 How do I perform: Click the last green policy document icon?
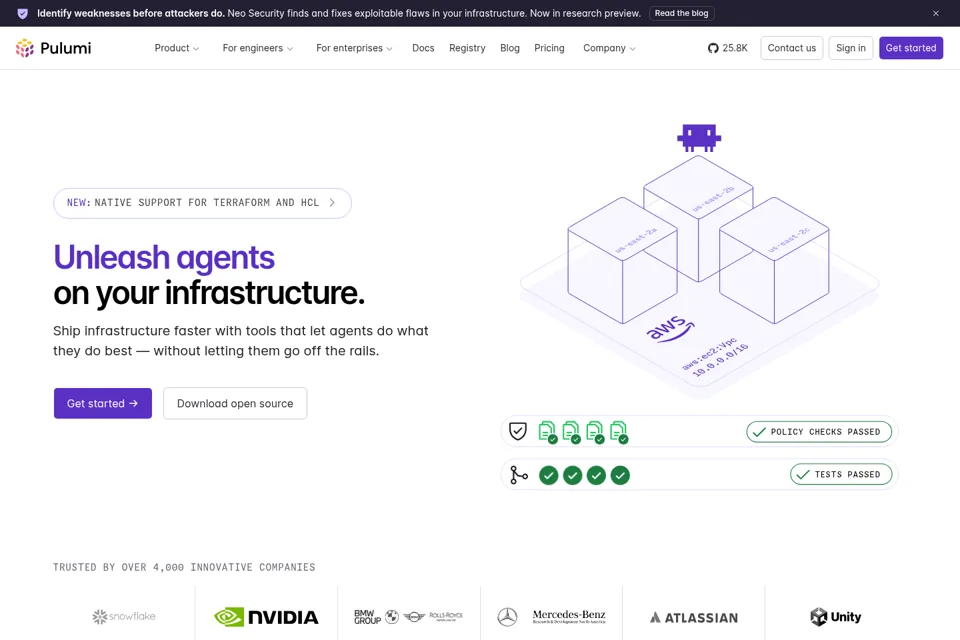click(619, 432)
